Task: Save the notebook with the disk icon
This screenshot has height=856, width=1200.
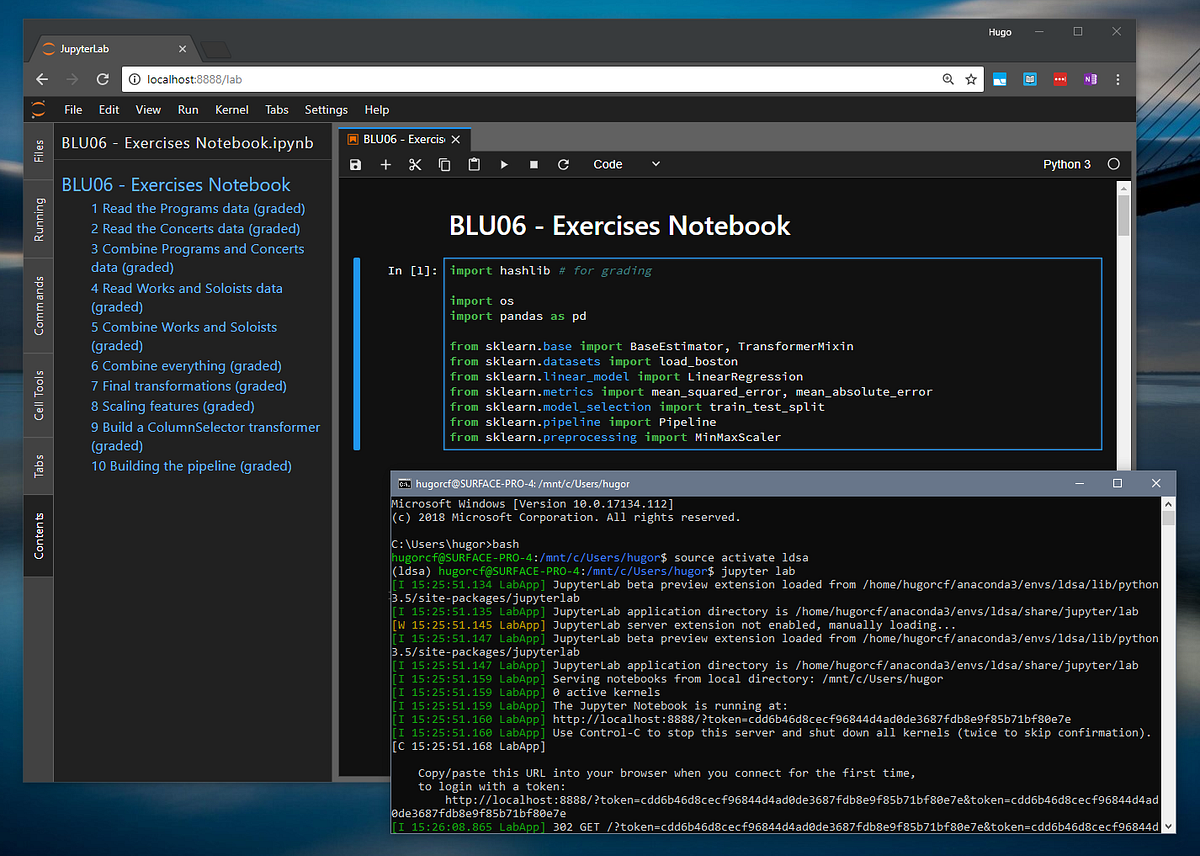Action: tap(355, 164)
